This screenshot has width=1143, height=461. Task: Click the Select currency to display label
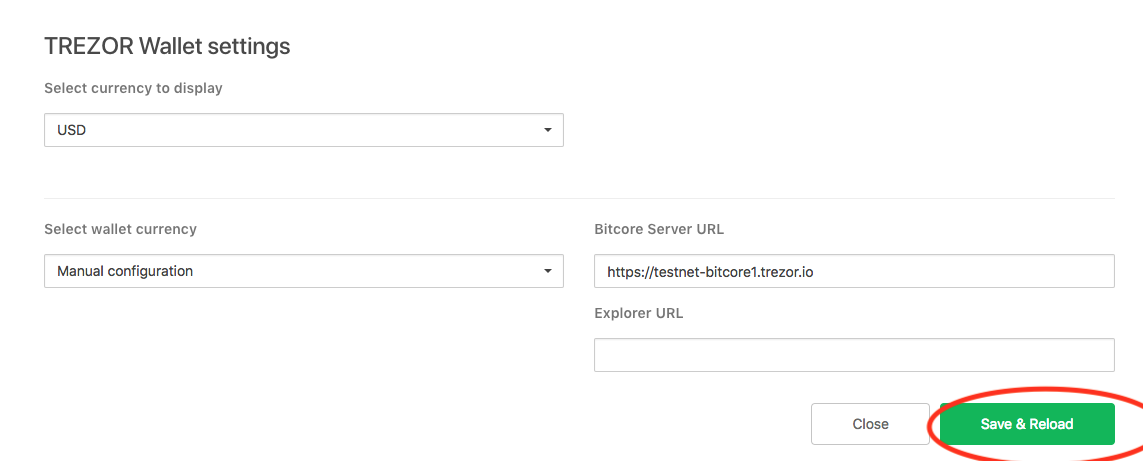[133, 88]
